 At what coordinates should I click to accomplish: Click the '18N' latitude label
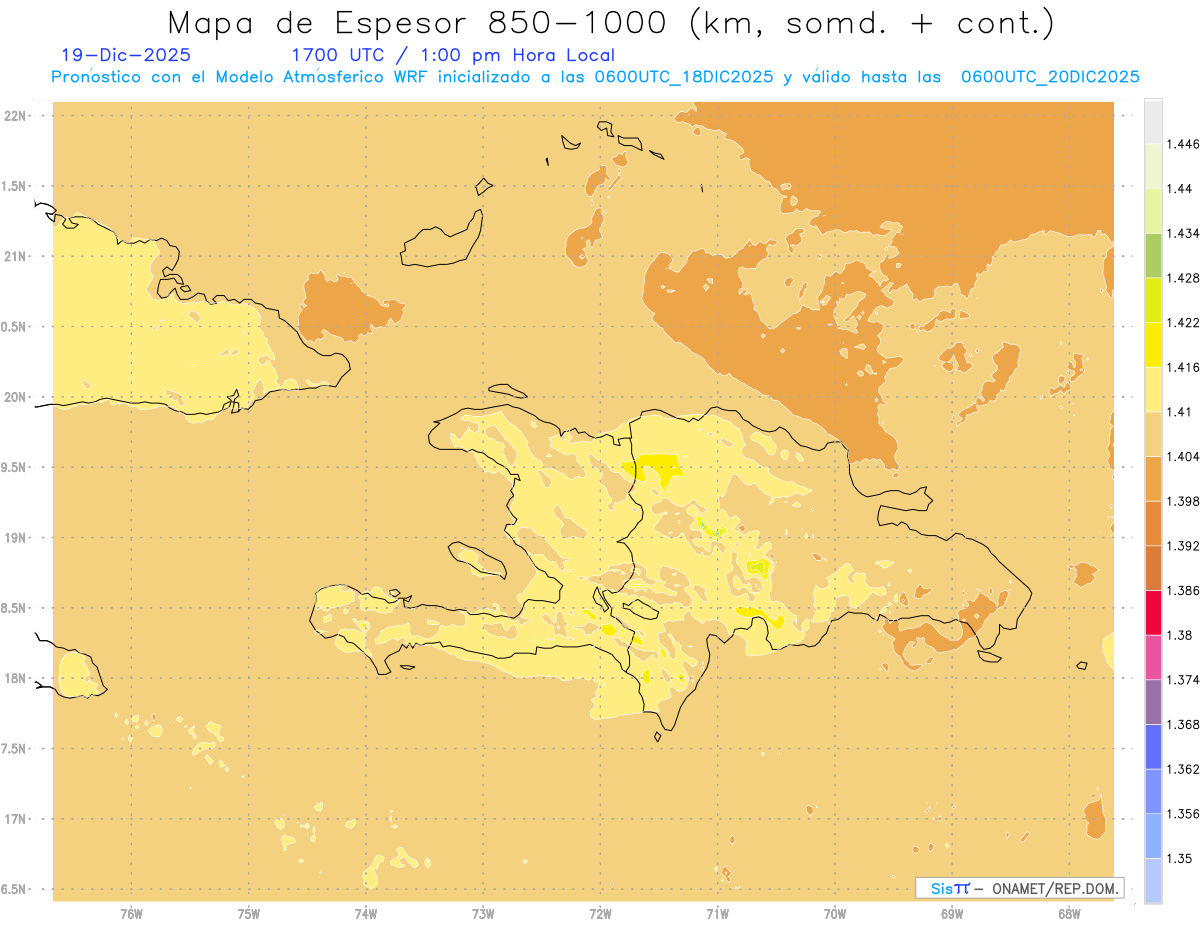(15, 678)
